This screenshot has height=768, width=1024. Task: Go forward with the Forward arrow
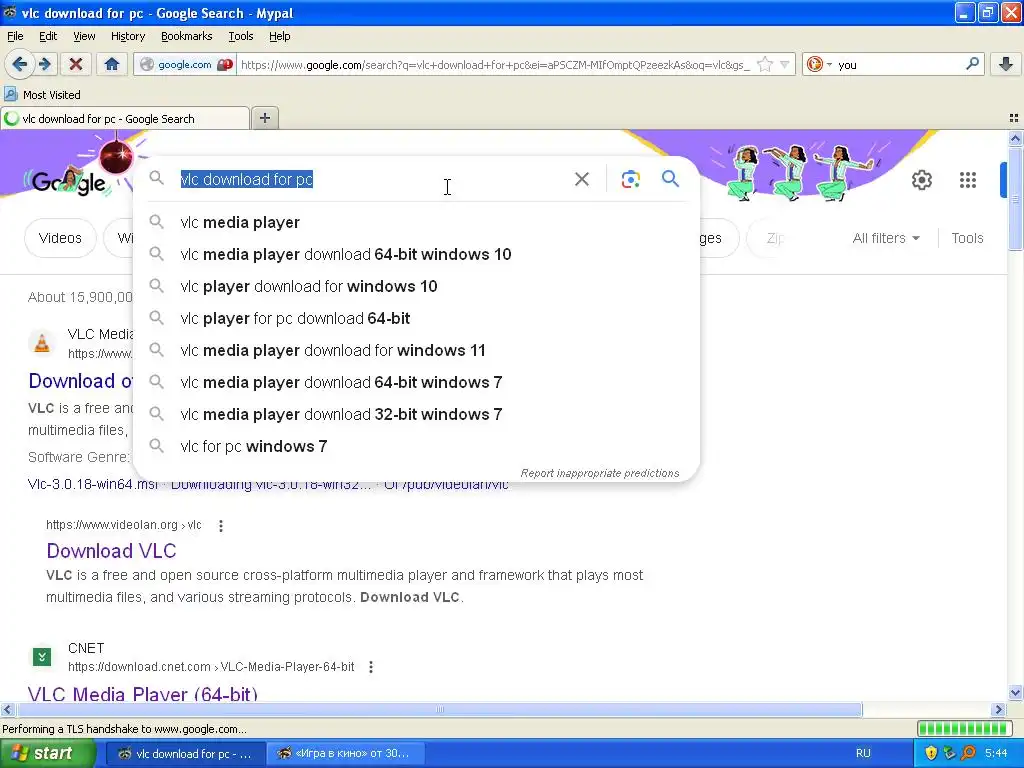(x=44, y=64)
